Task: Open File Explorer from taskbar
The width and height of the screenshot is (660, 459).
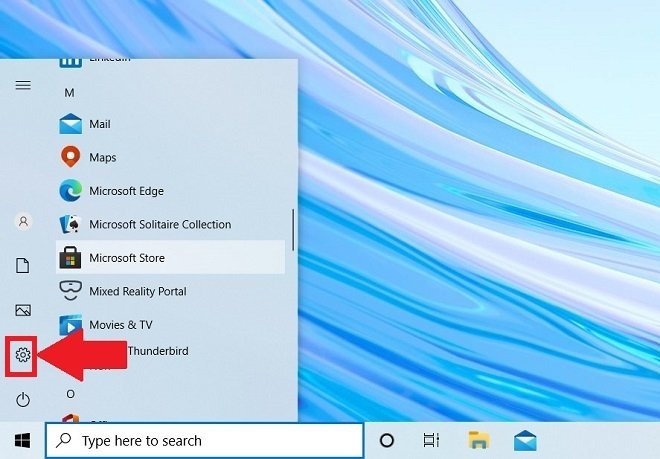Action: click(x=479, y=440)
